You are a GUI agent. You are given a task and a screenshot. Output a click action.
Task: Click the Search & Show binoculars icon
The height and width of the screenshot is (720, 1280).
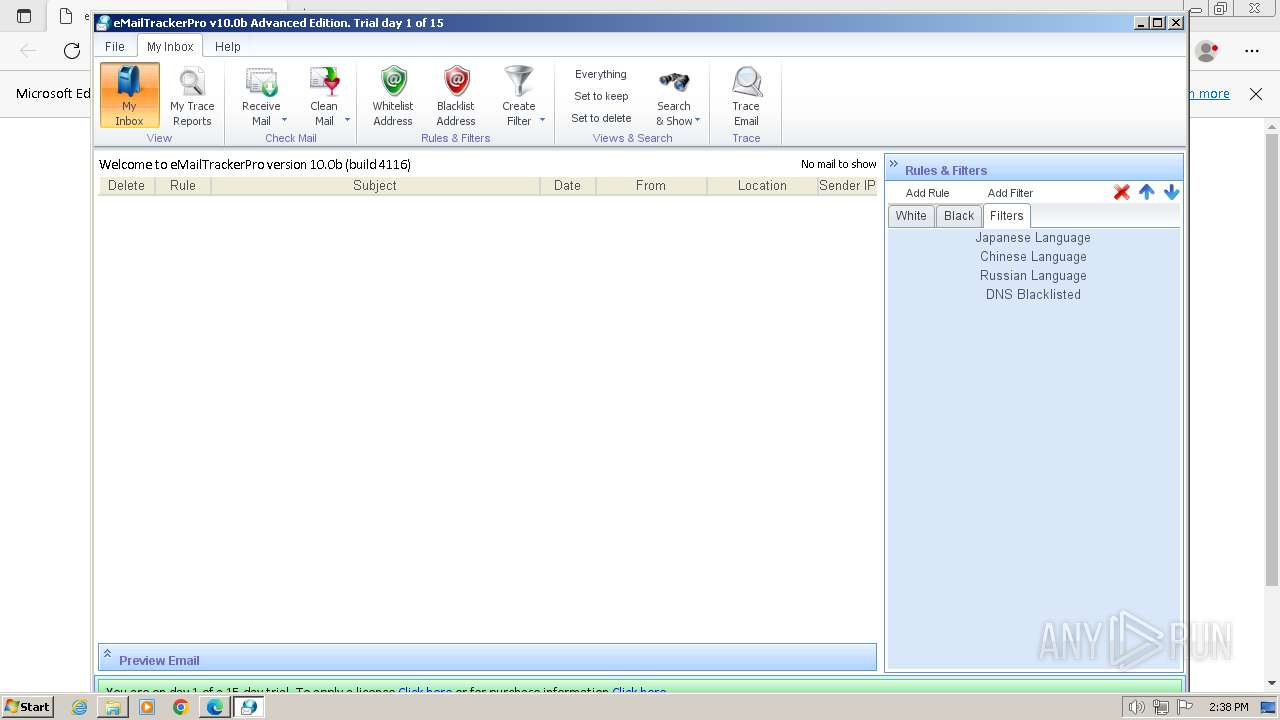pos(674,82)
